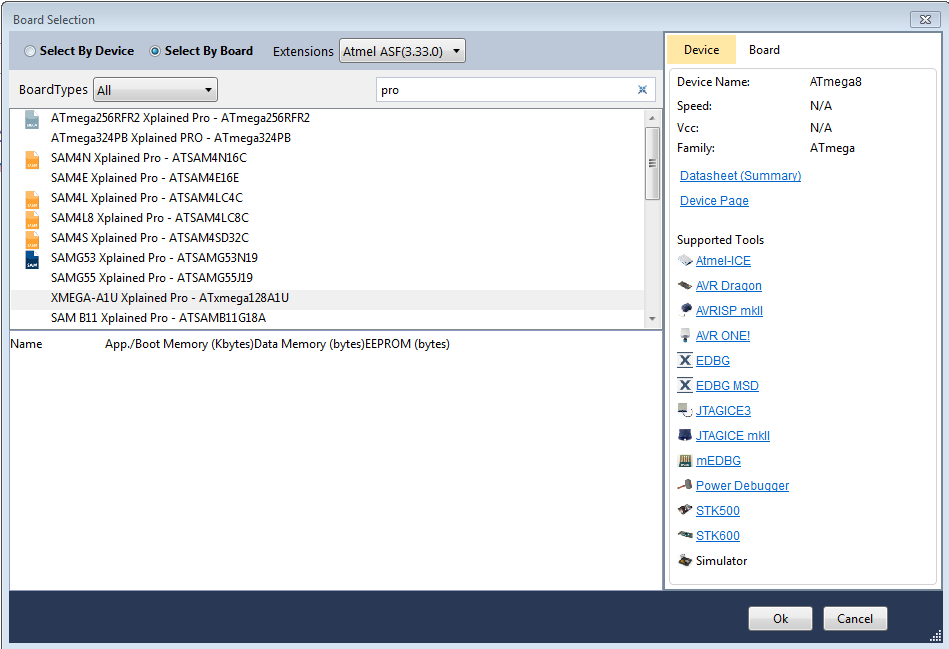Select SAM B11 Xplained Pro board row

pos(327,318)
